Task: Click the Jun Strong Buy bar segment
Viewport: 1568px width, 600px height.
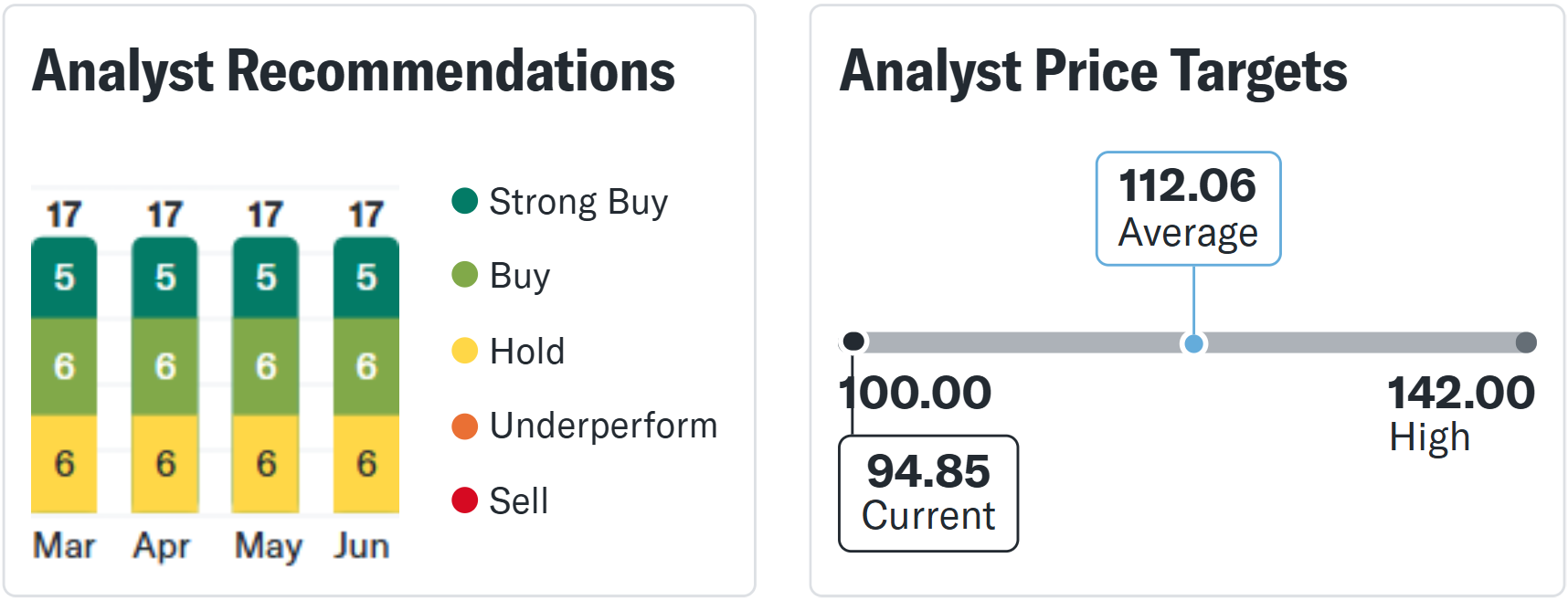Action: (x=366, y=277)
